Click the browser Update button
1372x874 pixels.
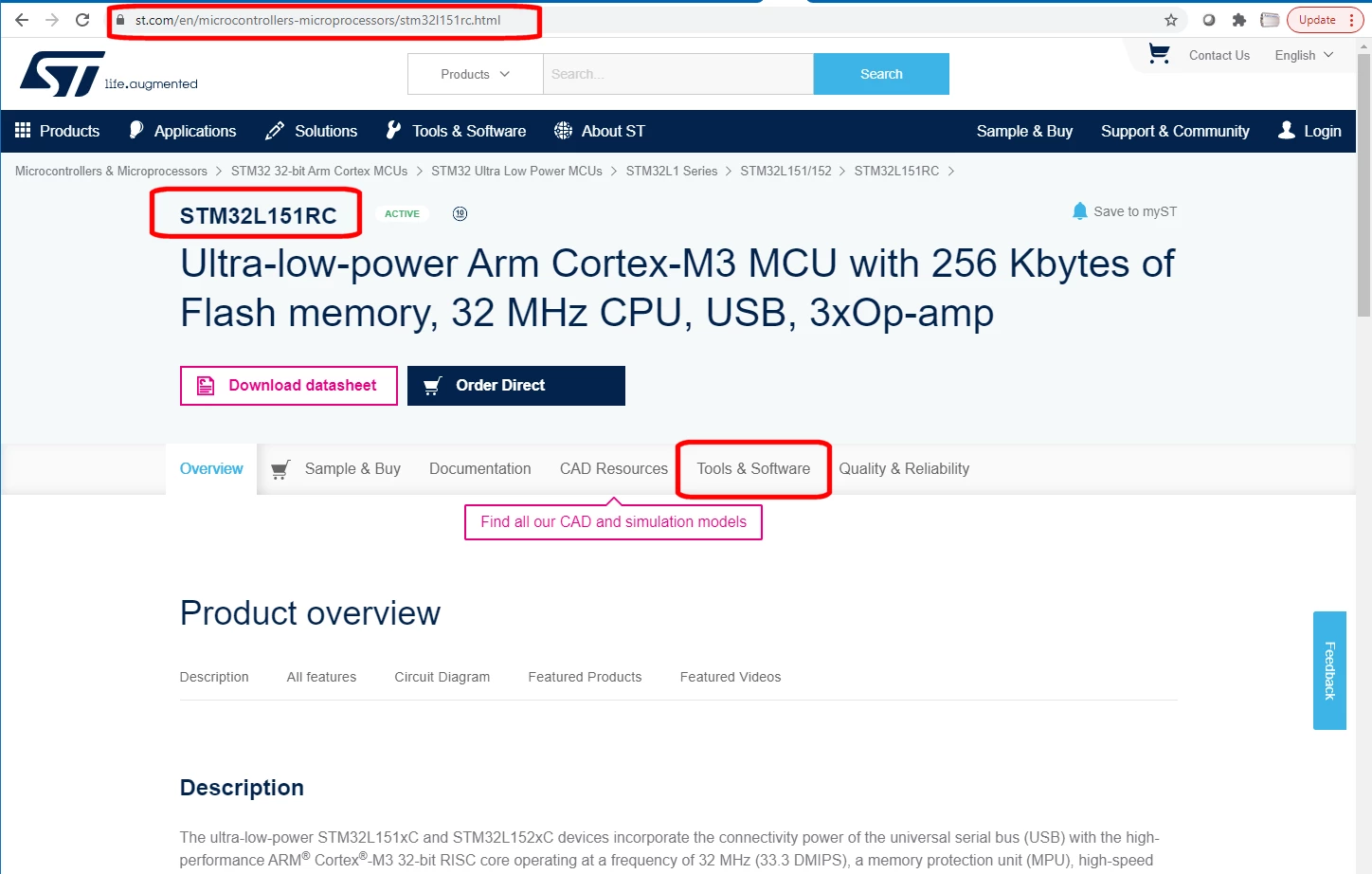click(x=1325, y=20)
